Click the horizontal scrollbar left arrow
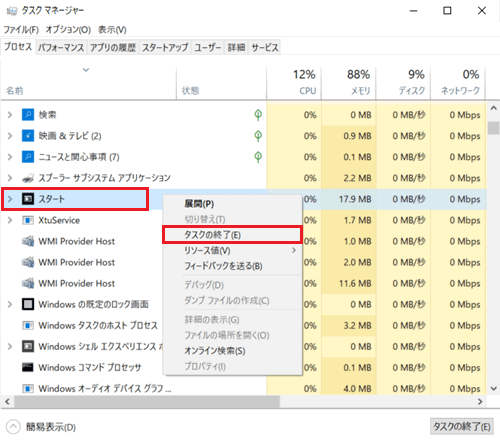 (7, 402)
